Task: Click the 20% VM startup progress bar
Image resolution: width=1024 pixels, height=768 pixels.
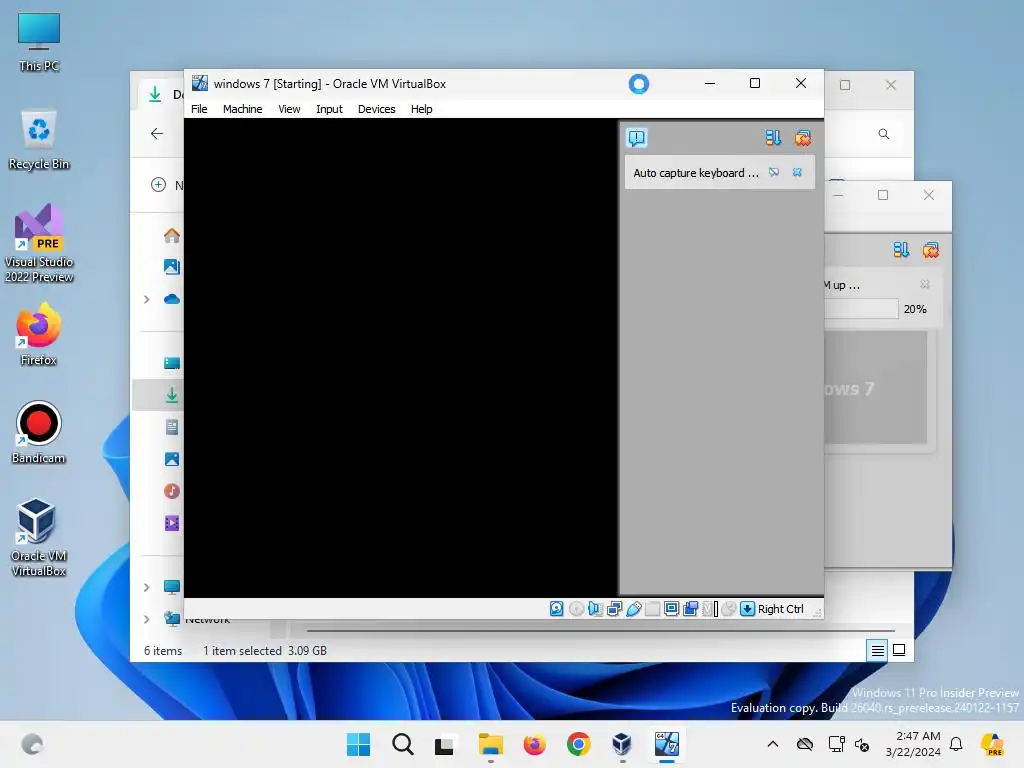Action: point(861,309)
